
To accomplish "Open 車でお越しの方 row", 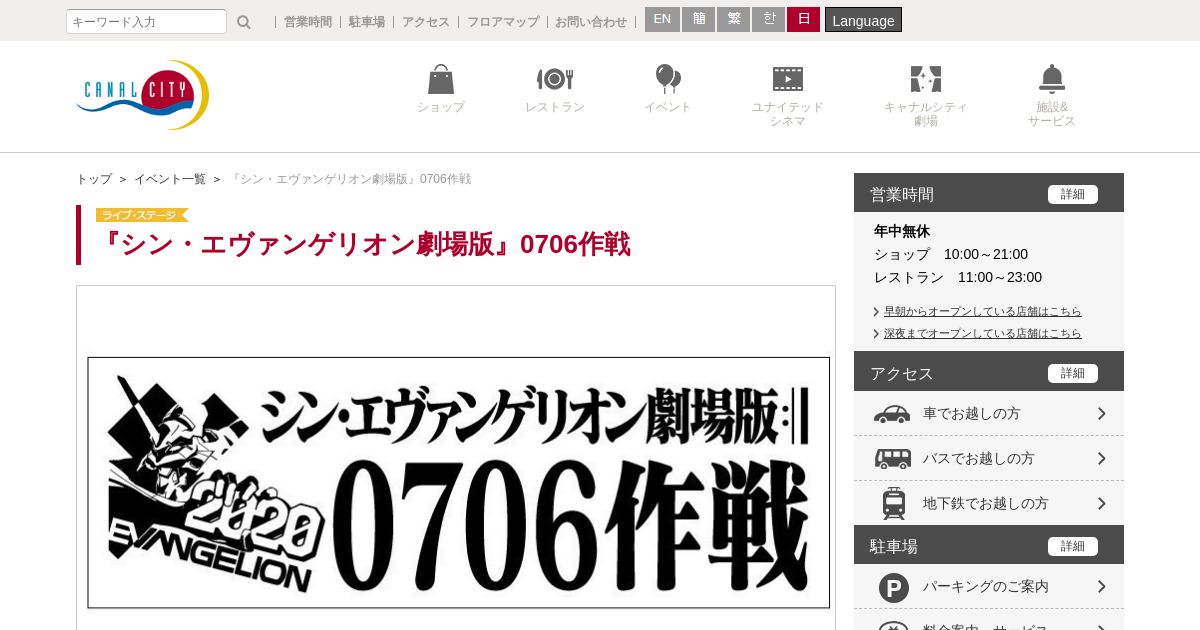I will coord(989,413).
